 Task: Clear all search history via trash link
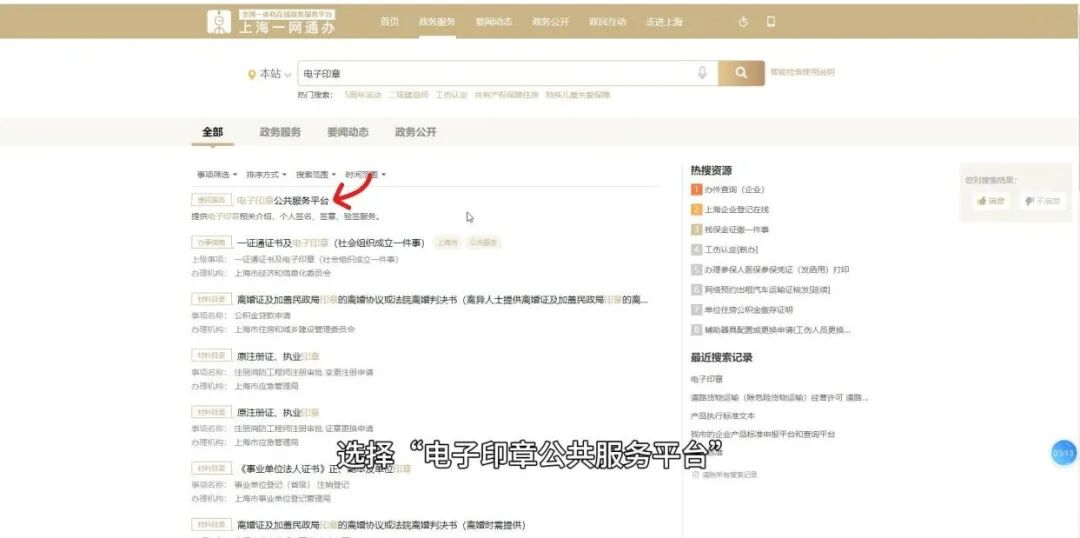click(x=725, y=475)
